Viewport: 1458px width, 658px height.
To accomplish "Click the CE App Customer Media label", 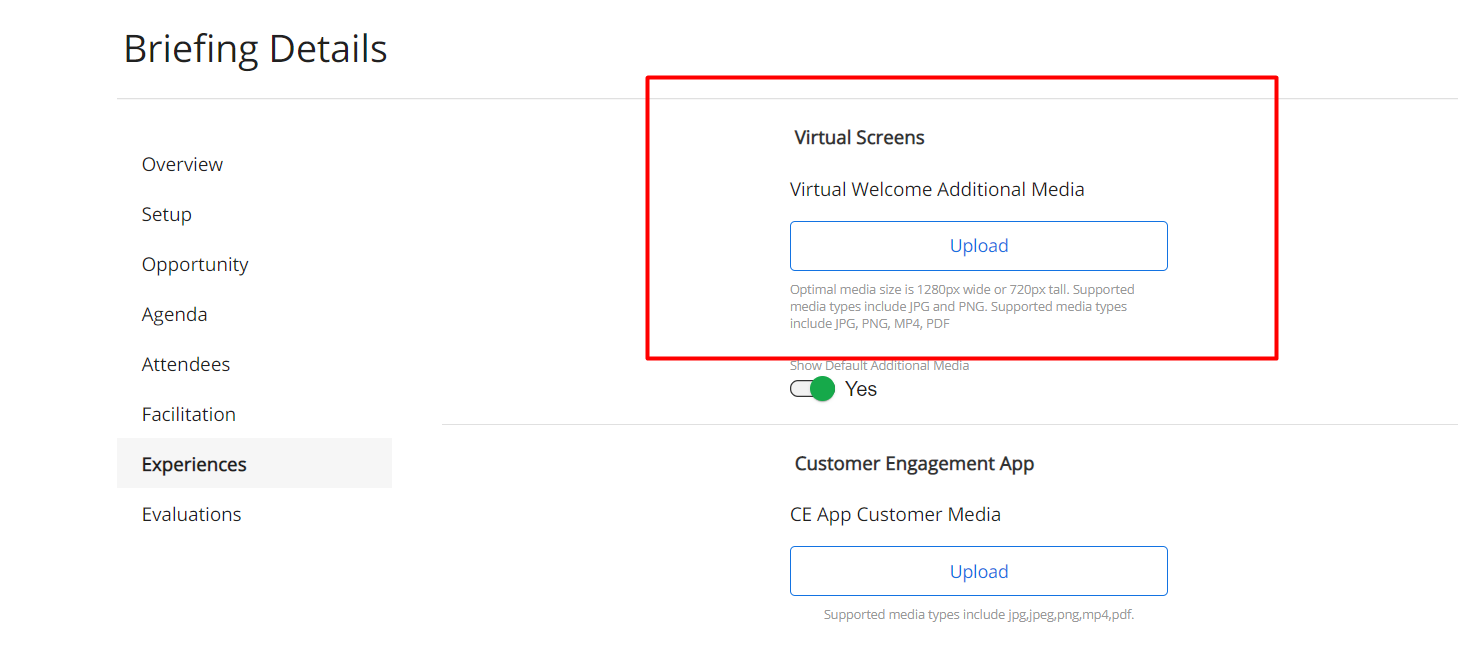I will [x=895, y=514].
